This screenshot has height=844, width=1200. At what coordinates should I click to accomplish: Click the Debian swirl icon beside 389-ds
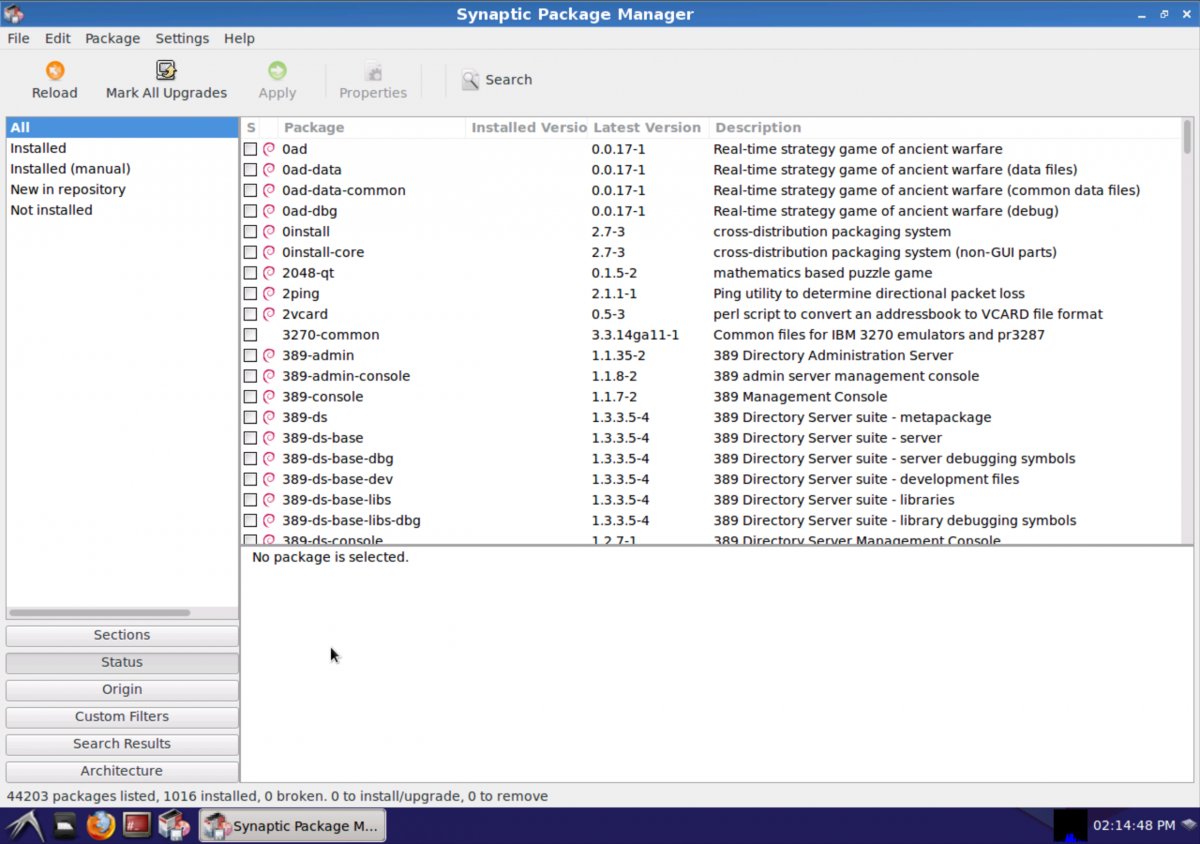[x=269, y=418]
